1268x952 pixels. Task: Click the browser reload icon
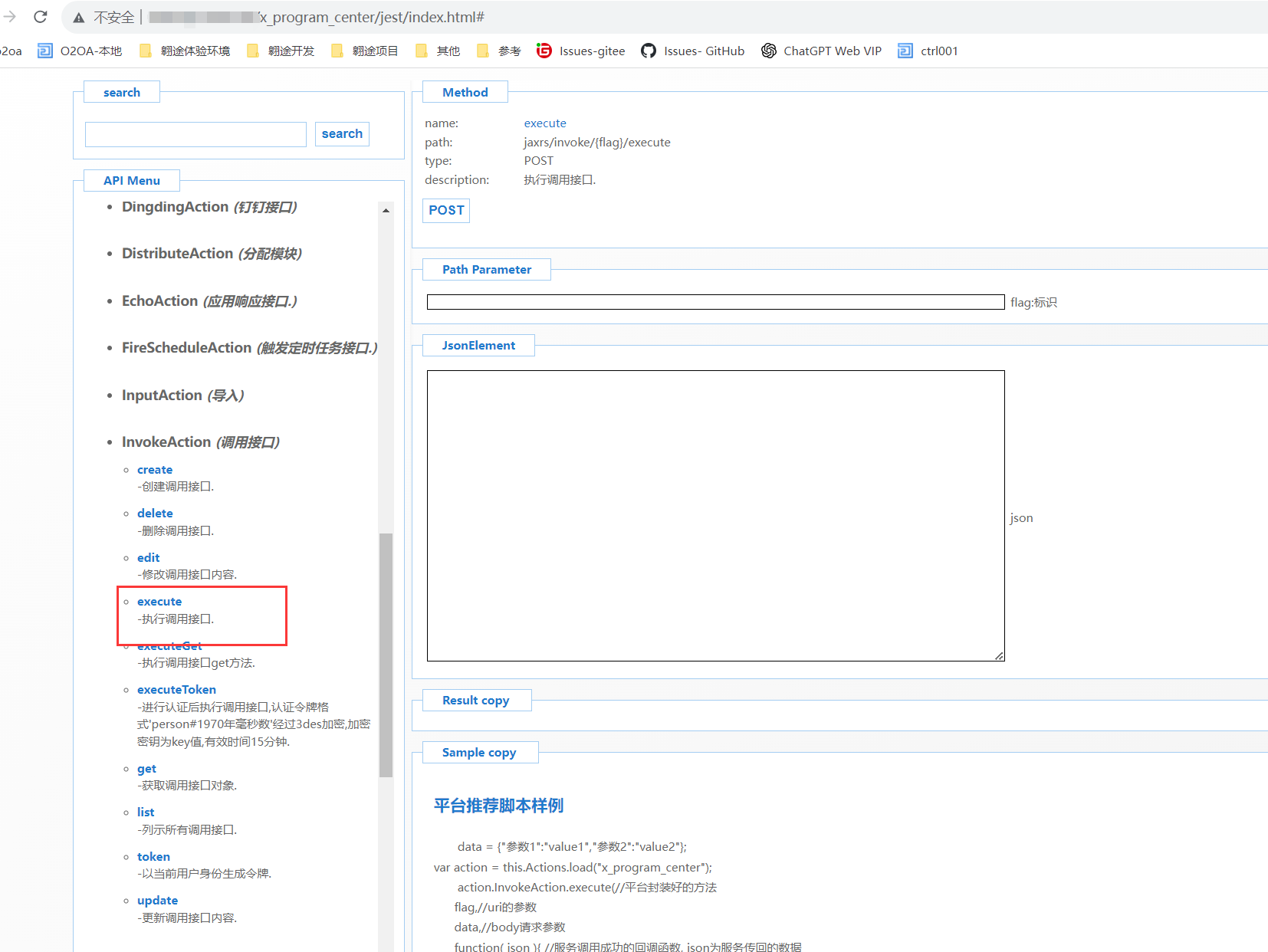41,17
